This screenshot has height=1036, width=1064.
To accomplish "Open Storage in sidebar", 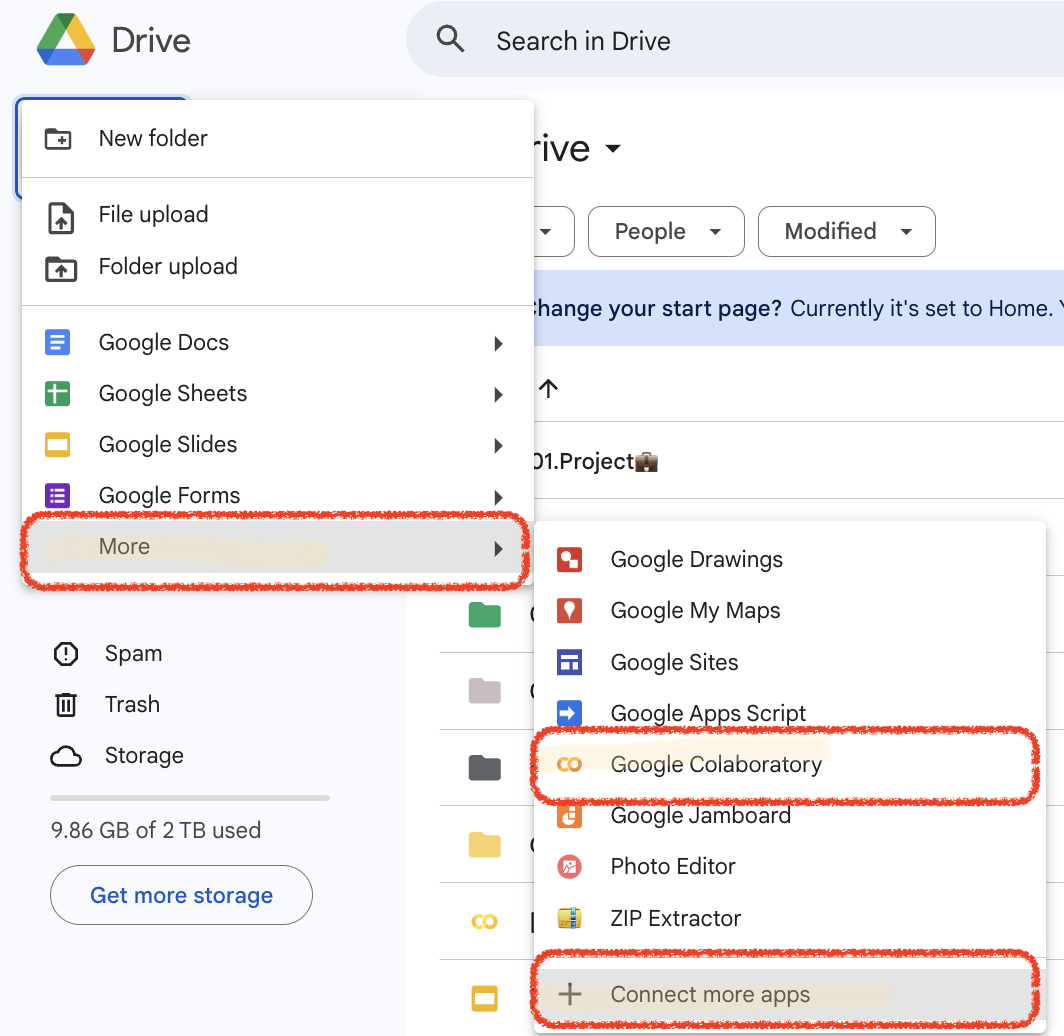I will [144, 756].
